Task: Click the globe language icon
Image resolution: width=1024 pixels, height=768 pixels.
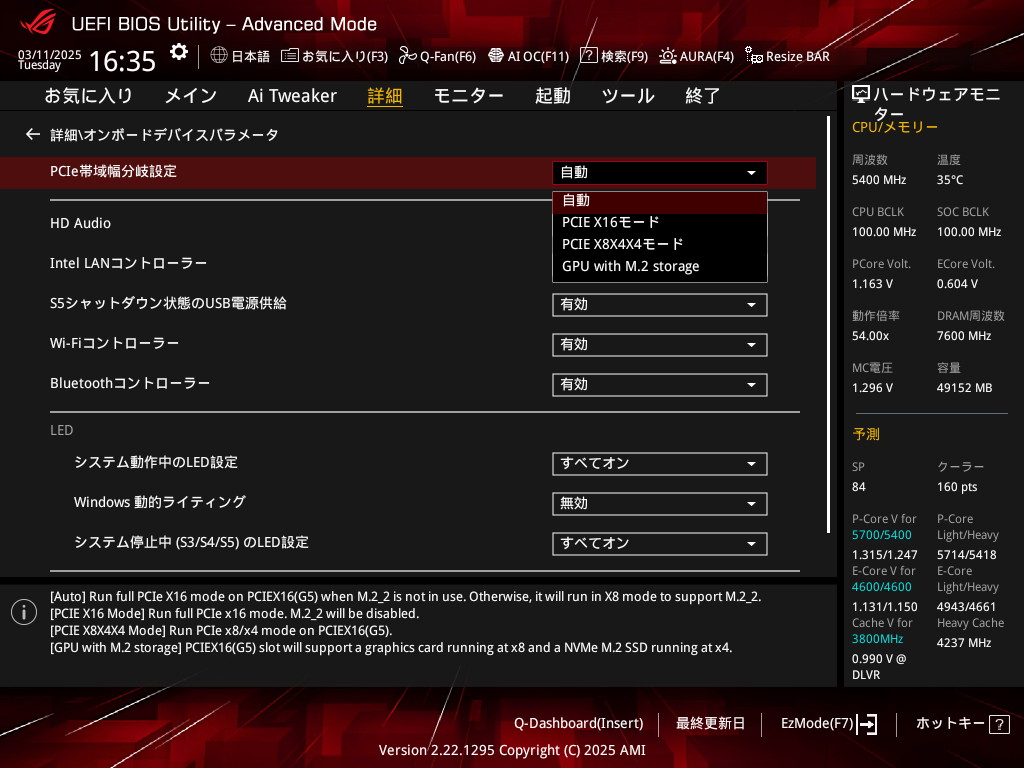Action: pyautogui.click(x=219, y=55)
